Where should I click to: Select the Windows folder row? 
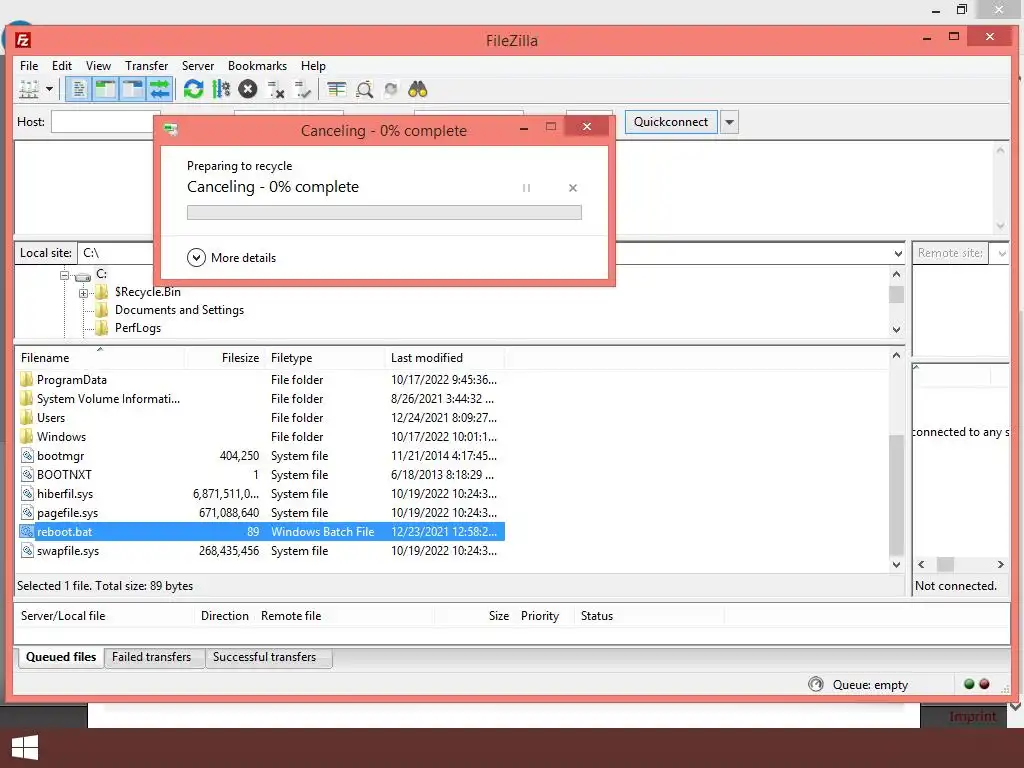[261, 437]
